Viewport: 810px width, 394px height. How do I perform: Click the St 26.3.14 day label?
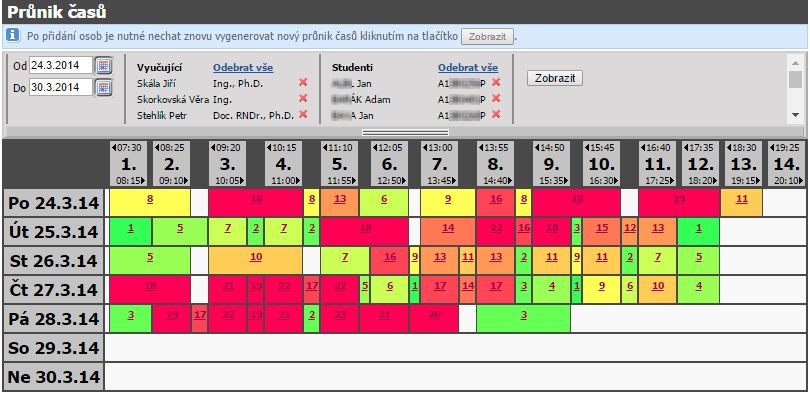[54, 261]
